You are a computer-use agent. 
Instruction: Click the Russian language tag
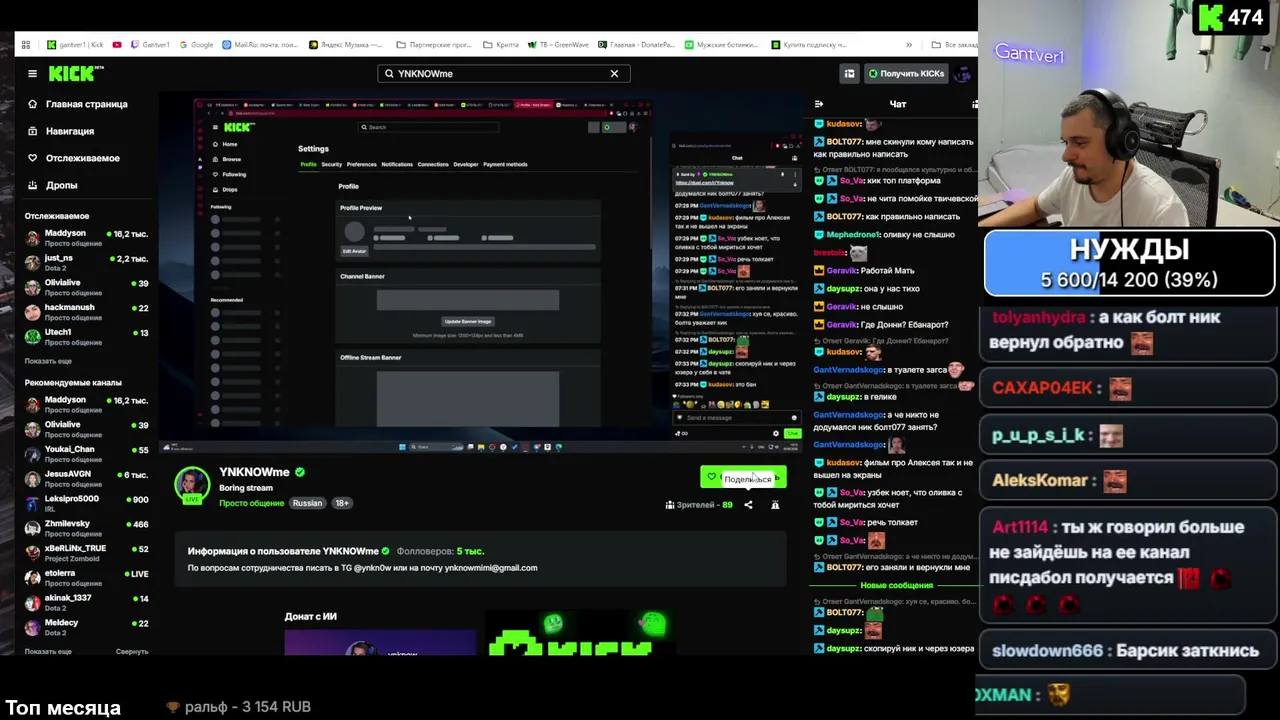307,503
